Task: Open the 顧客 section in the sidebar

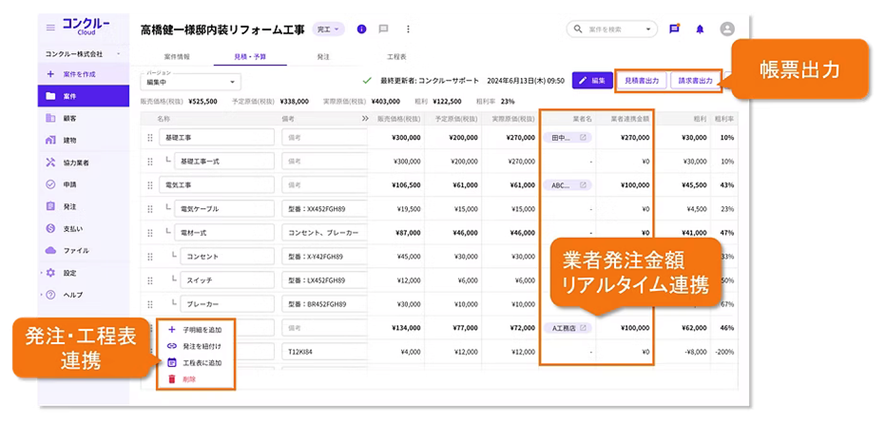Action: click(x=70, y=118)
